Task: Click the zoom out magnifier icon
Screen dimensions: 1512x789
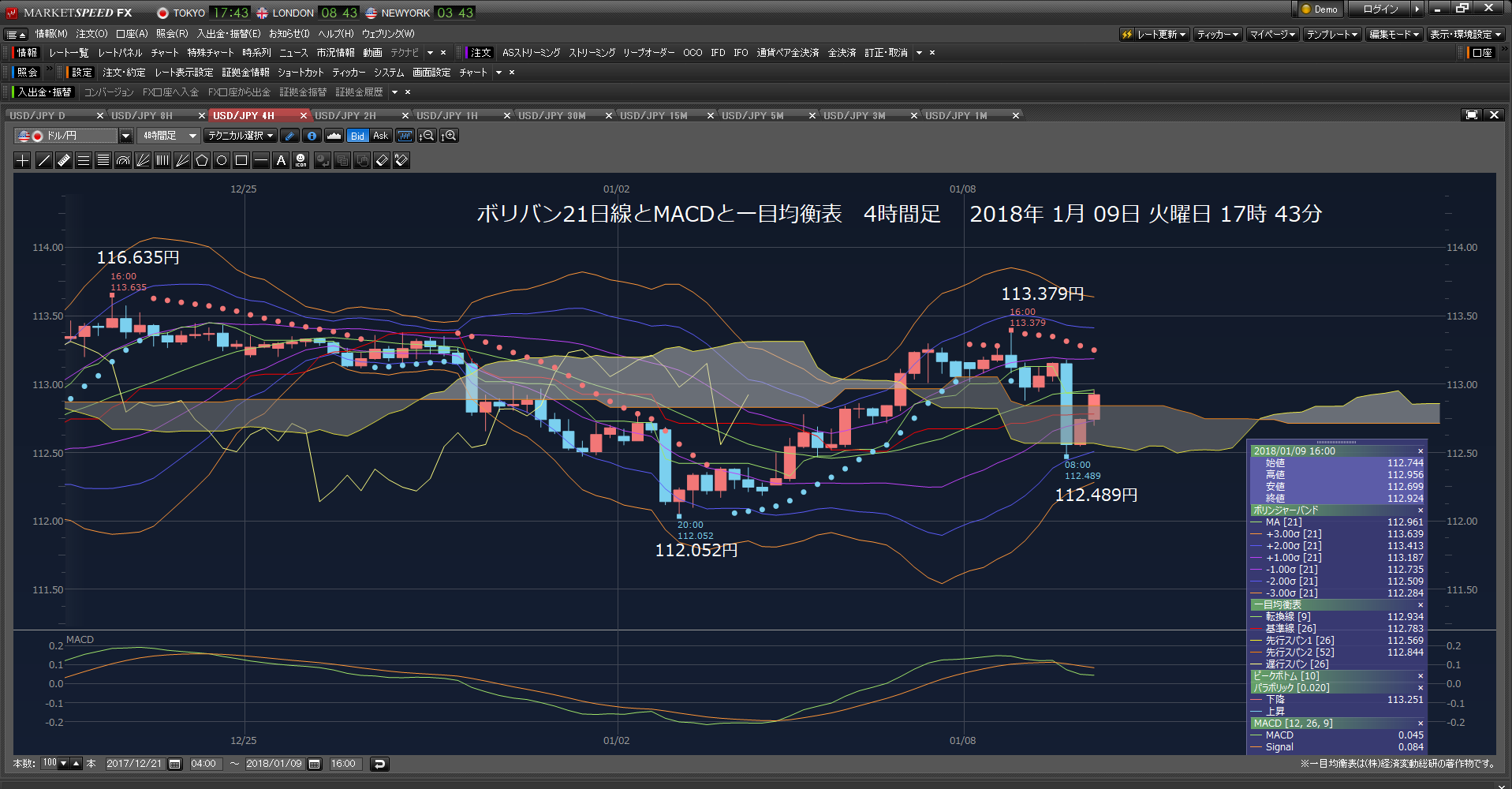Action: click(x=427, y=136)
